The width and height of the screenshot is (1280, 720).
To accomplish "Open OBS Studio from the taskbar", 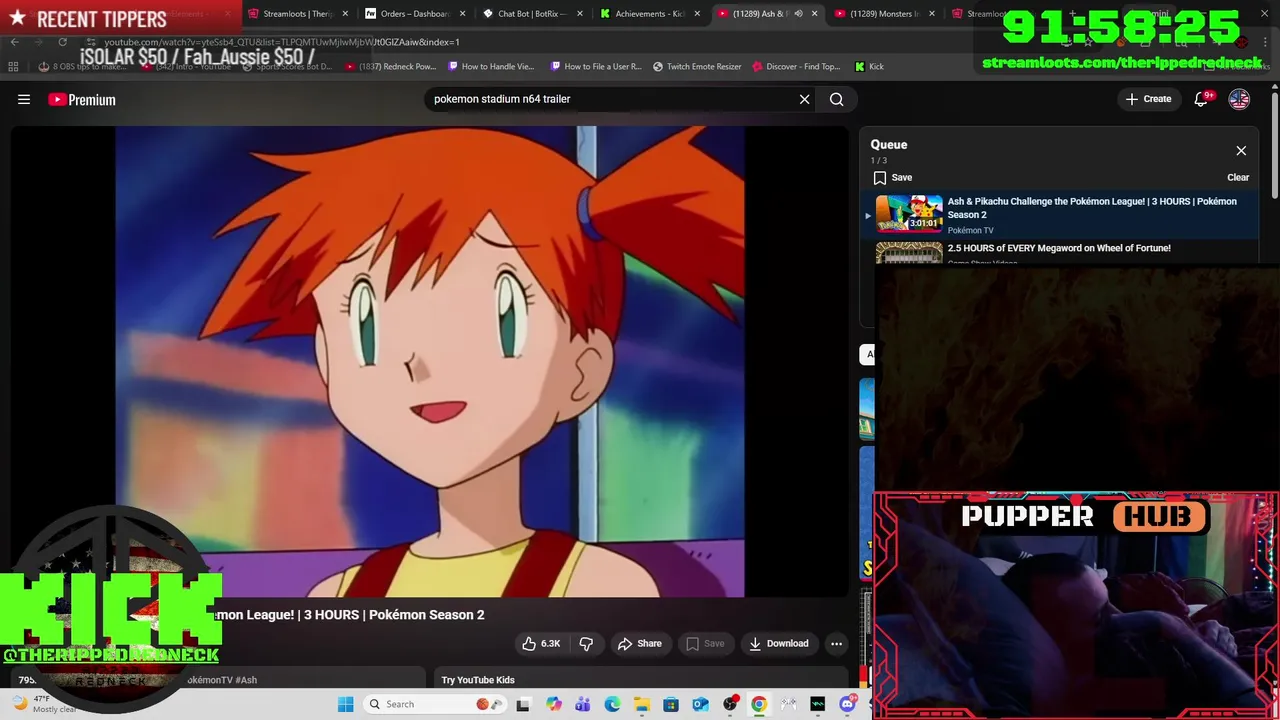I will coord(730,704).
